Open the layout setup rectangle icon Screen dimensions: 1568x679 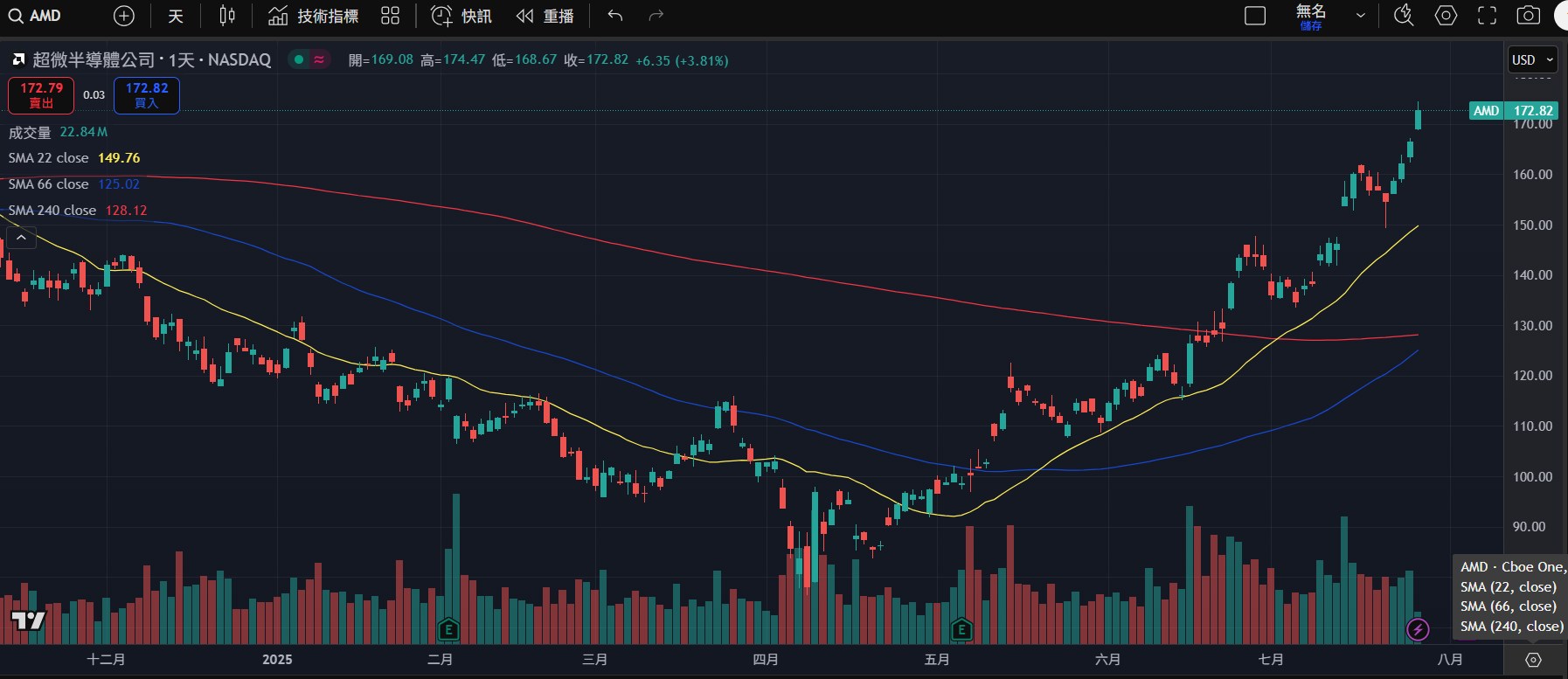[1255, 16]
